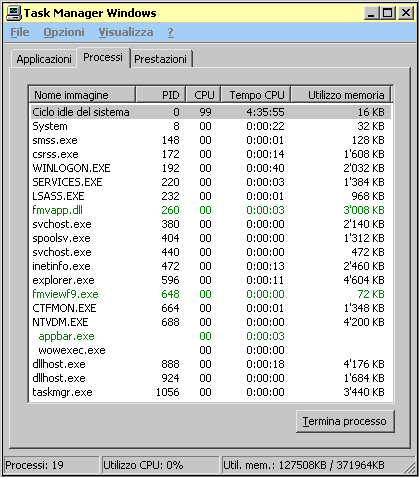Switch to the Applicazioni tab
The image size is (419, 477).
44,59
